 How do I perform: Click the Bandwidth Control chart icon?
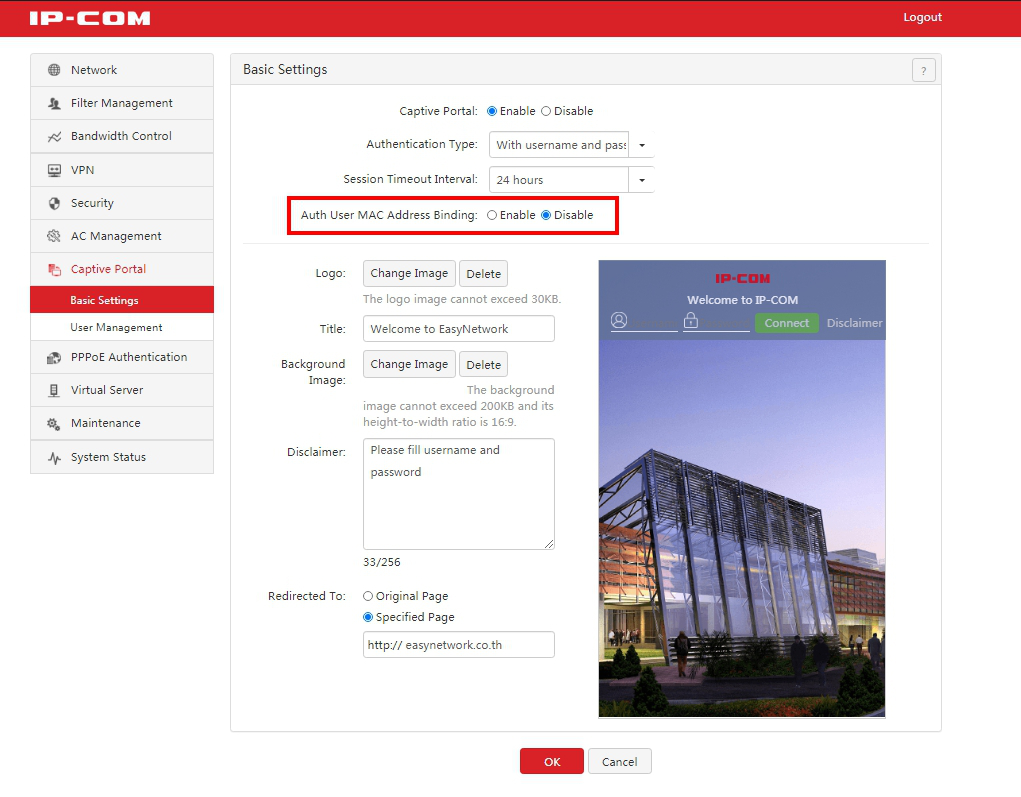point(54,136)
